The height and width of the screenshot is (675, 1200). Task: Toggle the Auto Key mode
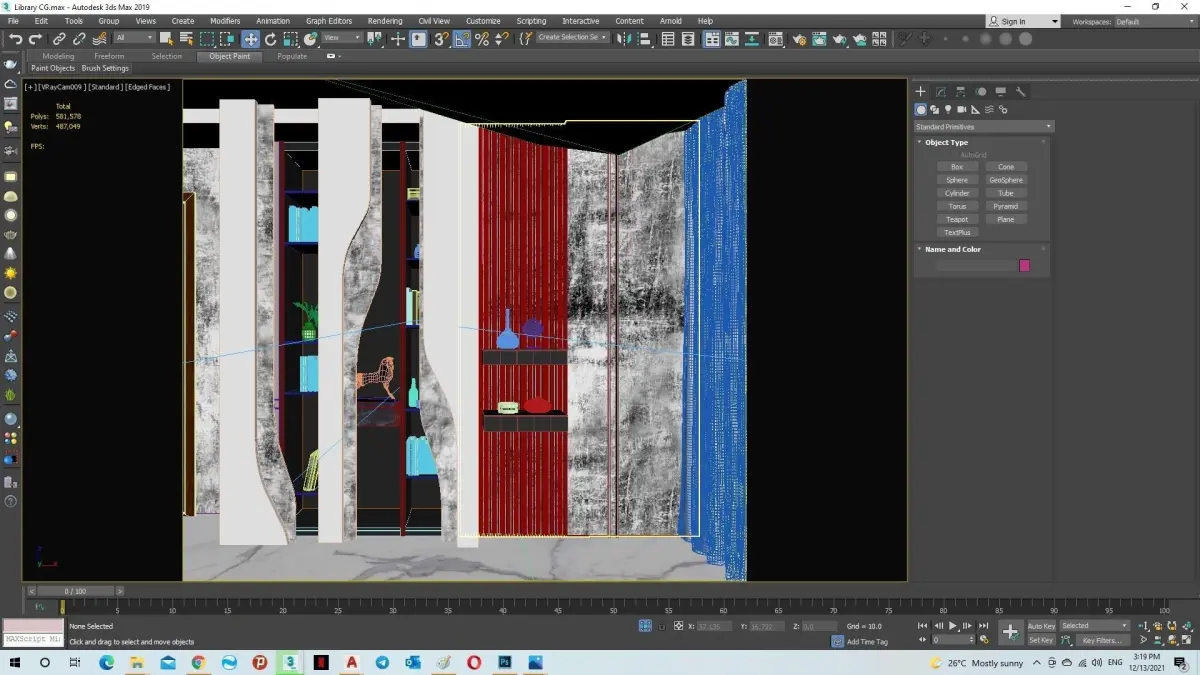[x=1041, y=626]
